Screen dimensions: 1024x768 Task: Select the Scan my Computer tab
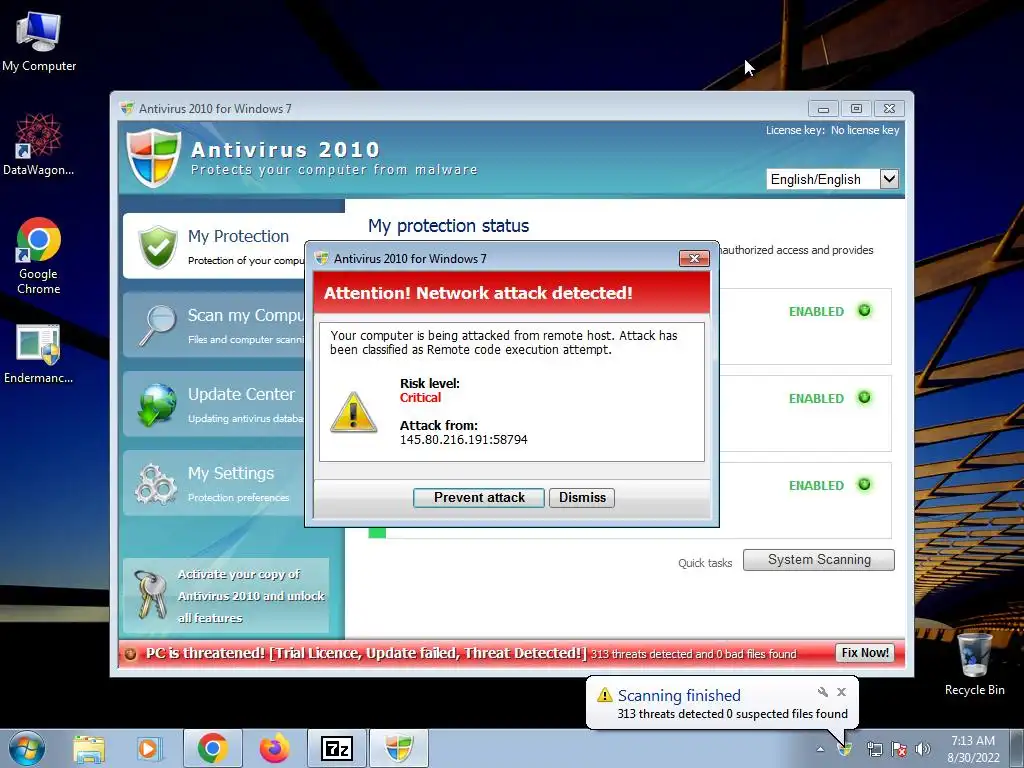(214, 325)
